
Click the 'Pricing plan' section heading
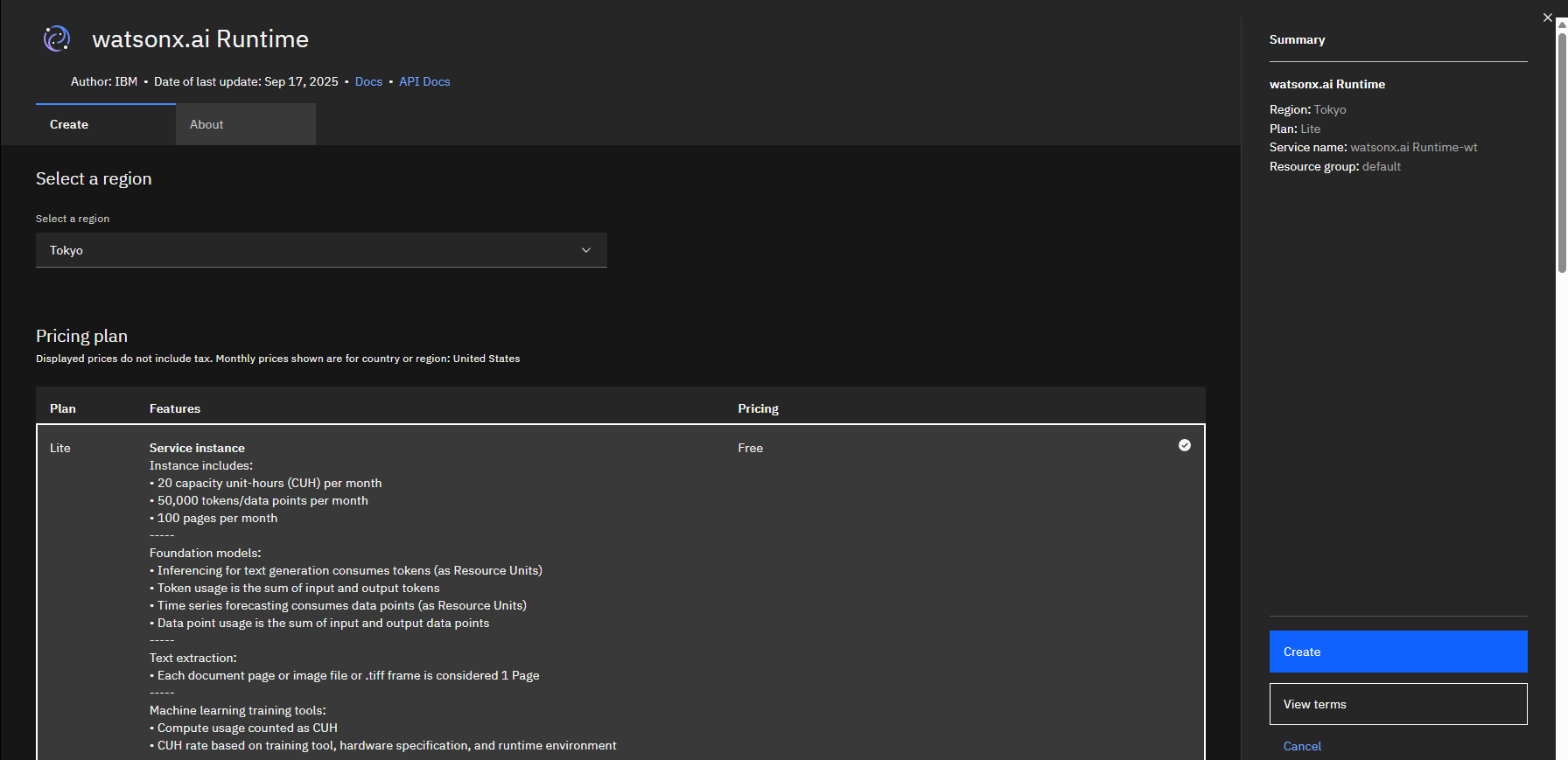pyautogui.click(x=81, y=336)
